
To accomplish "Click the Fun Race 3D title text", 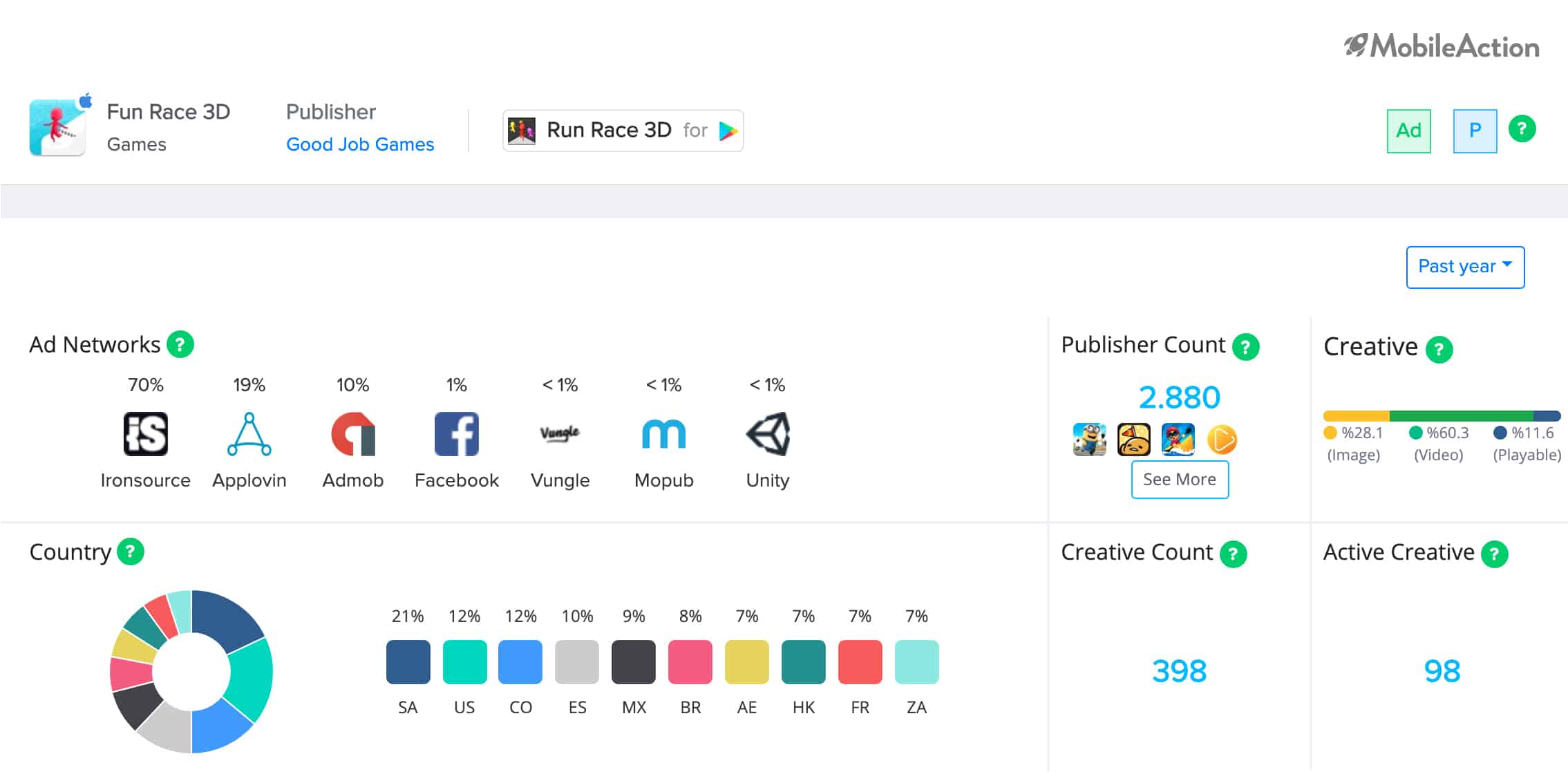I will (x=169, y=112).
